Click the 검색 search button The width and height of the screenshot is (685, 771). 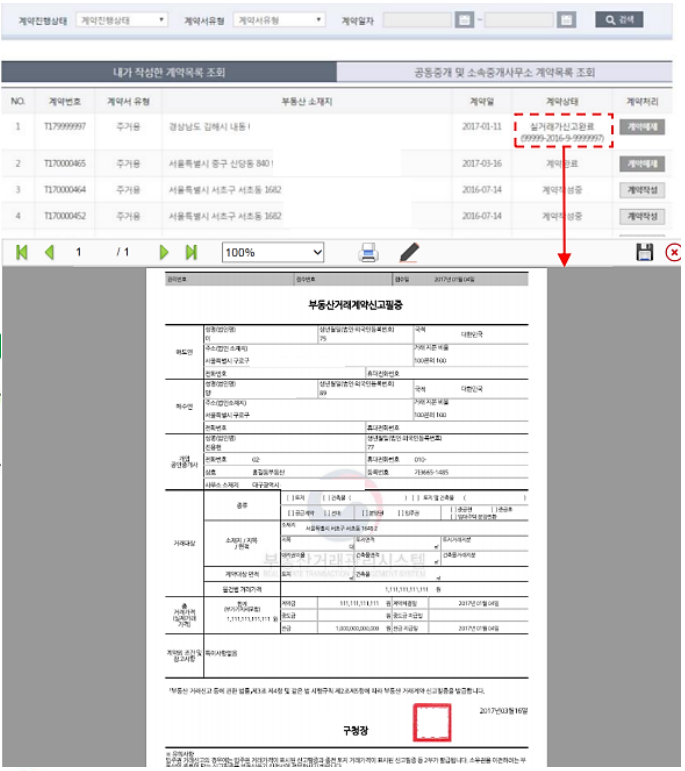point(619,20)
